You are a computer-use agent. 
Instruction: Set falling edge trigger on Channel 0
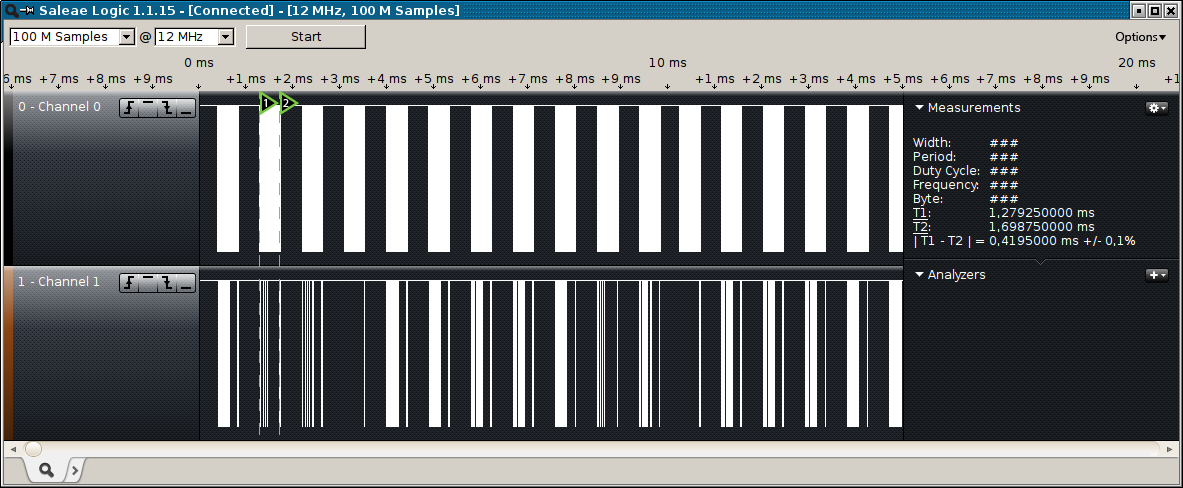[x=167, y=108]
